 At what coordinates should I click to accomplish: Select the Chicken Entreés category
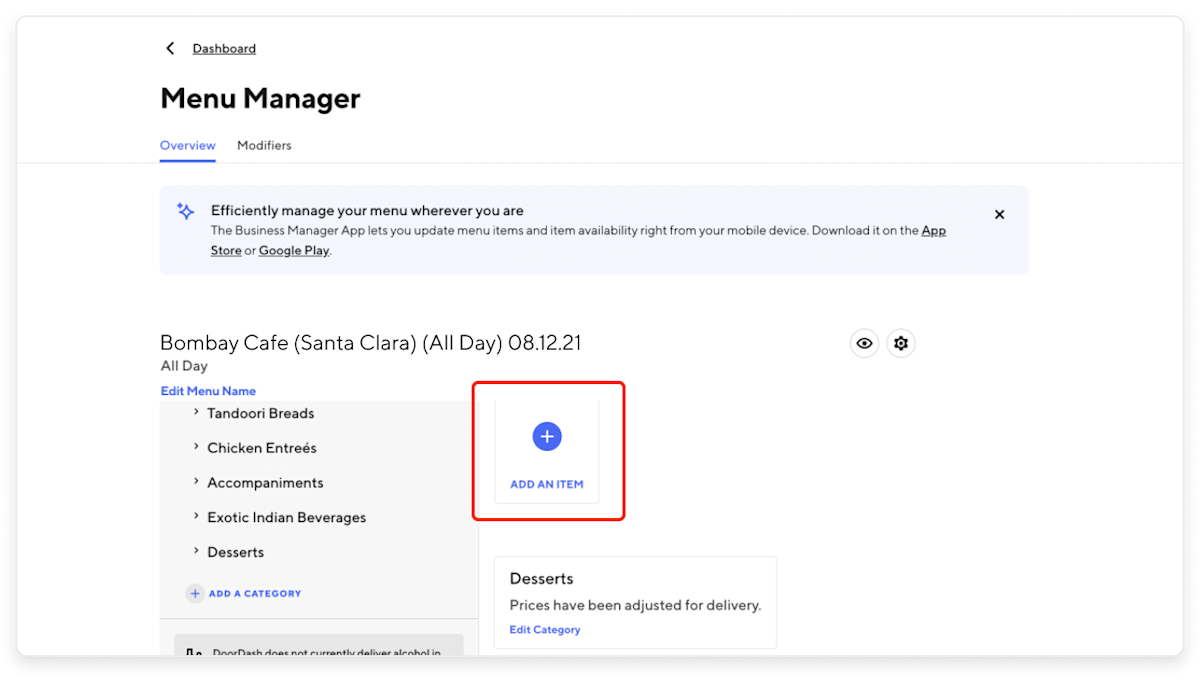[262, 448]
